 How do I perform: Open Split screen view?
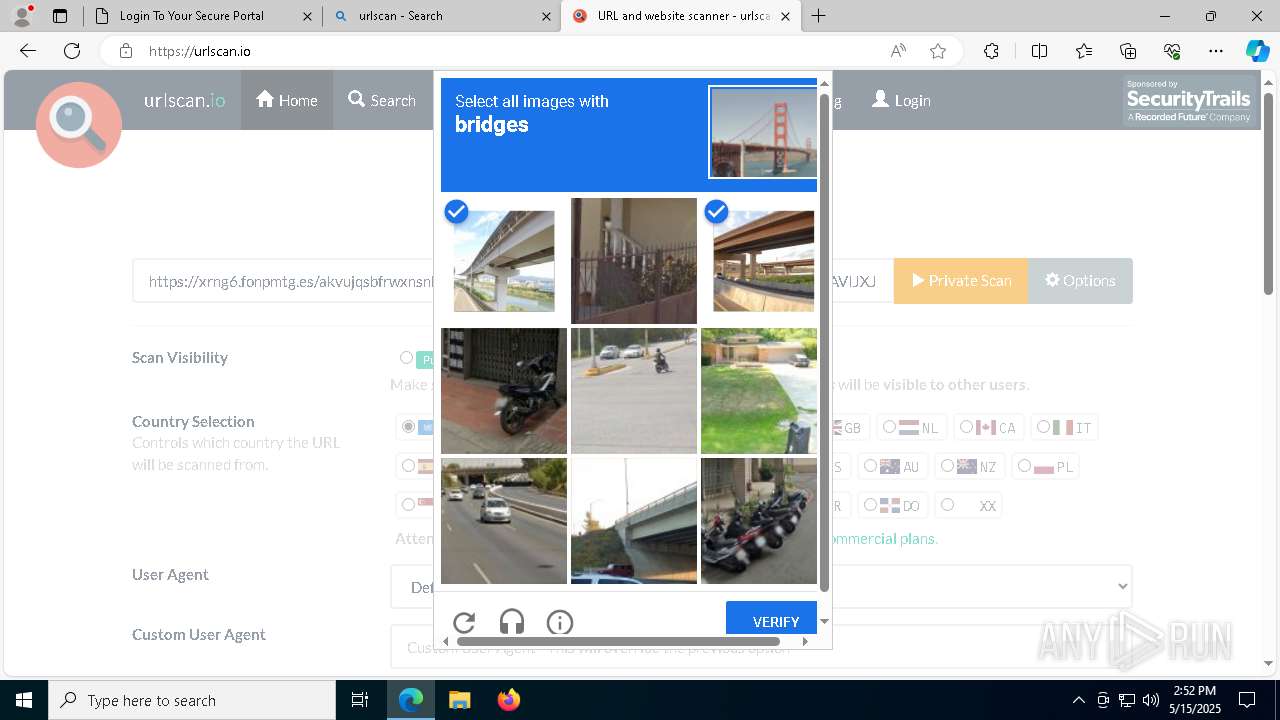(1039, 51)
